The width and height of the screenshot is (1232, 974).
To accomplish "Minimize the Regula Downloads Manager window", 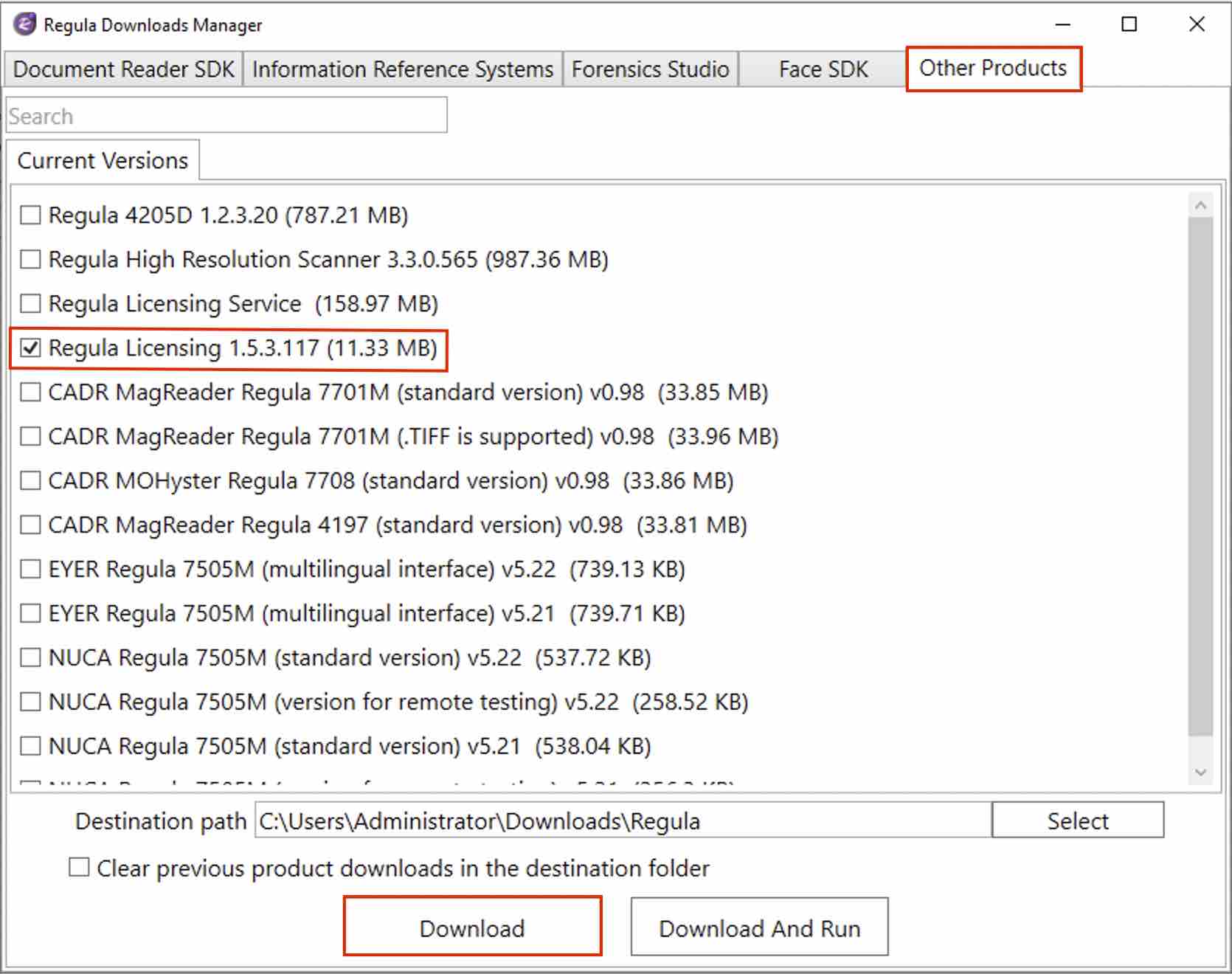I will point(1062,24).
